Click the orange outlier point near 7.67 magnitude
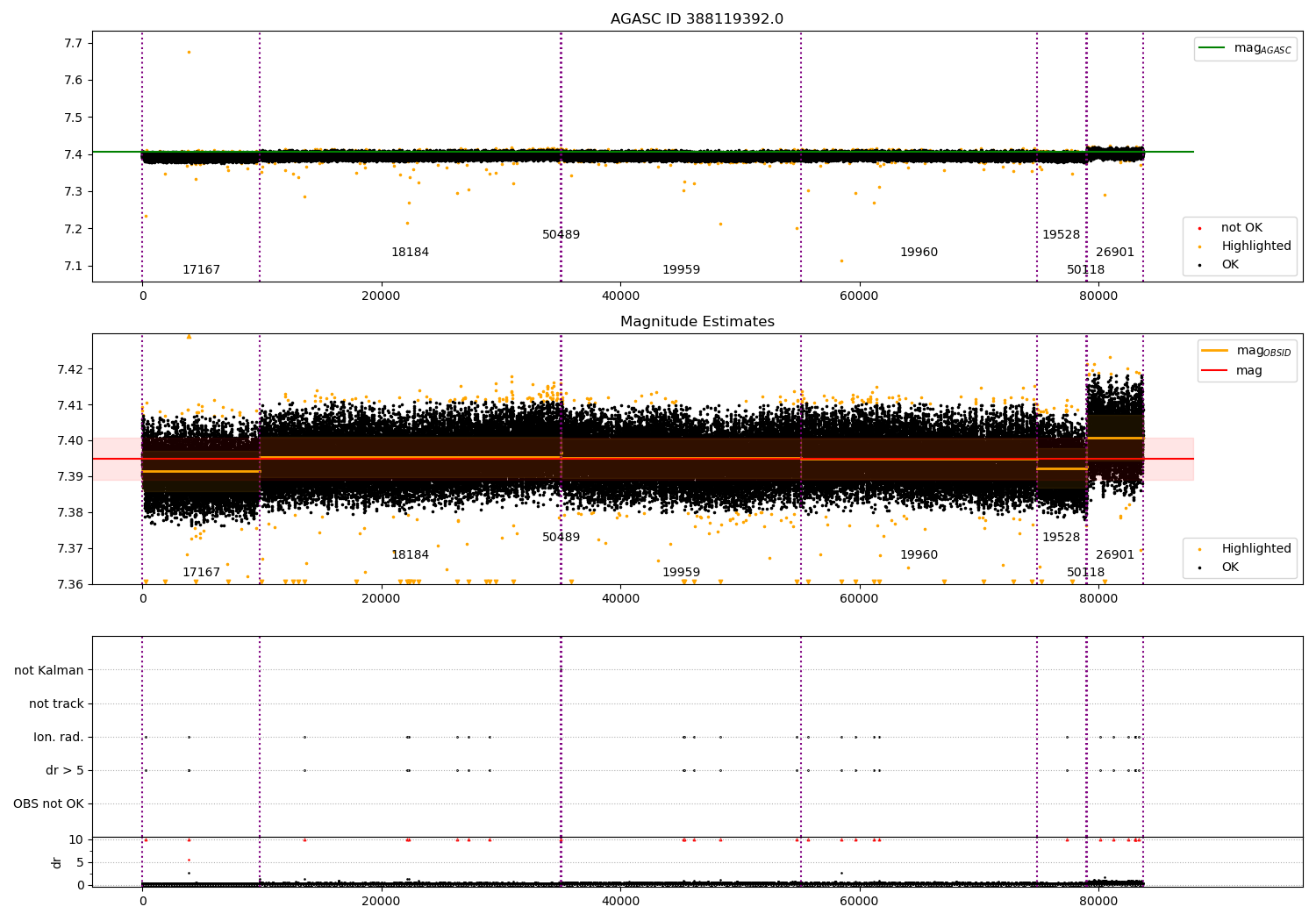The height and width of the screenshot is (921, 1316). 189,52
